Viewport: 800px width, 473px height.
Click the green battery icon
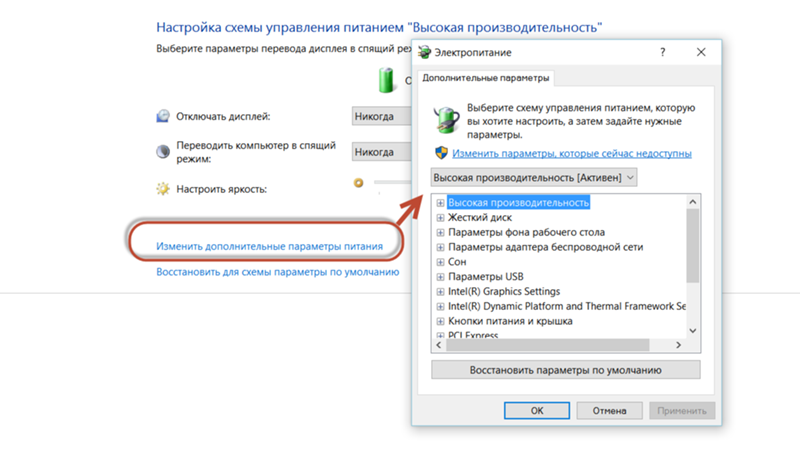tap(386, 80)
